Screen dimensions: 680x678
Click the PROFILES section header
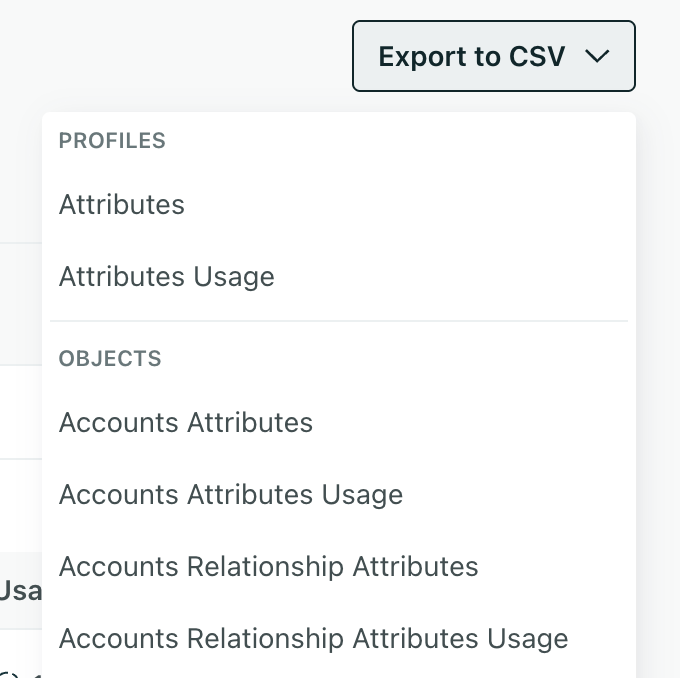pos(112,141)
